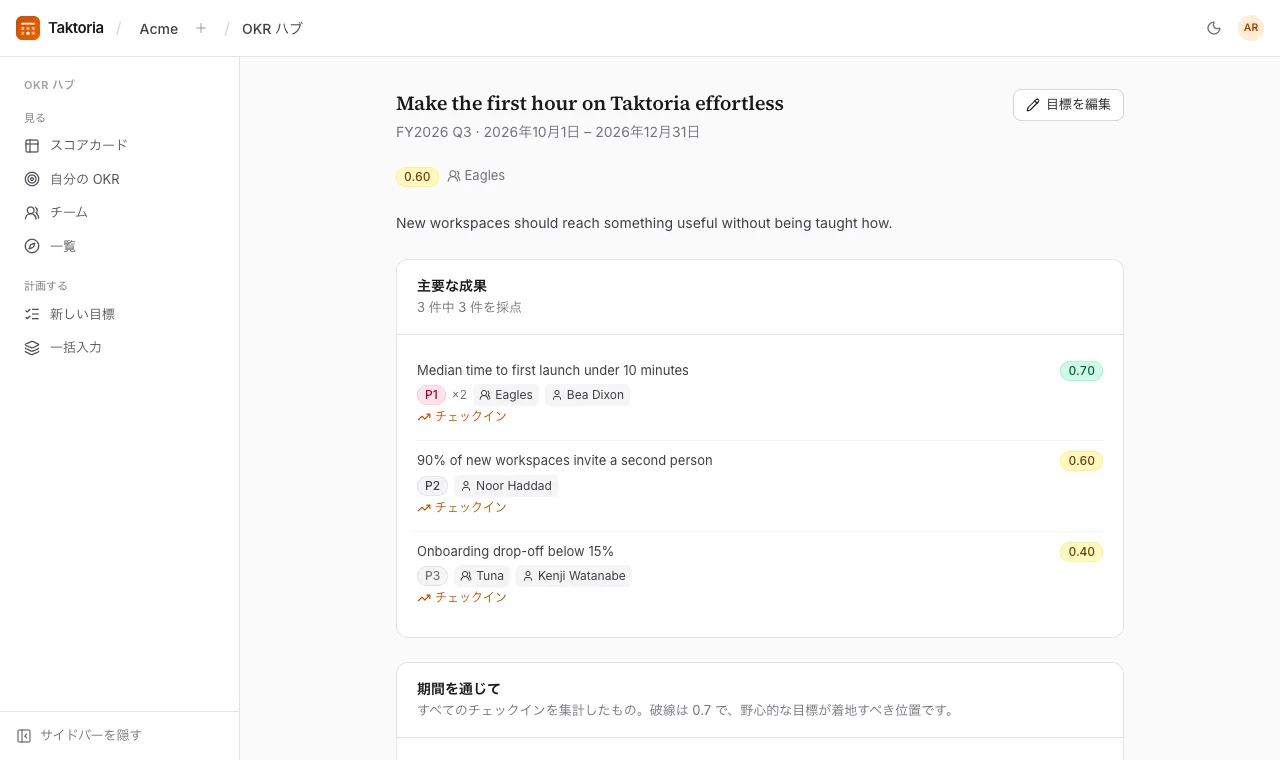Screen dimensions: 1280x760
Task: Select 新しい目標 in the sidebar
Action: [119, 314]
